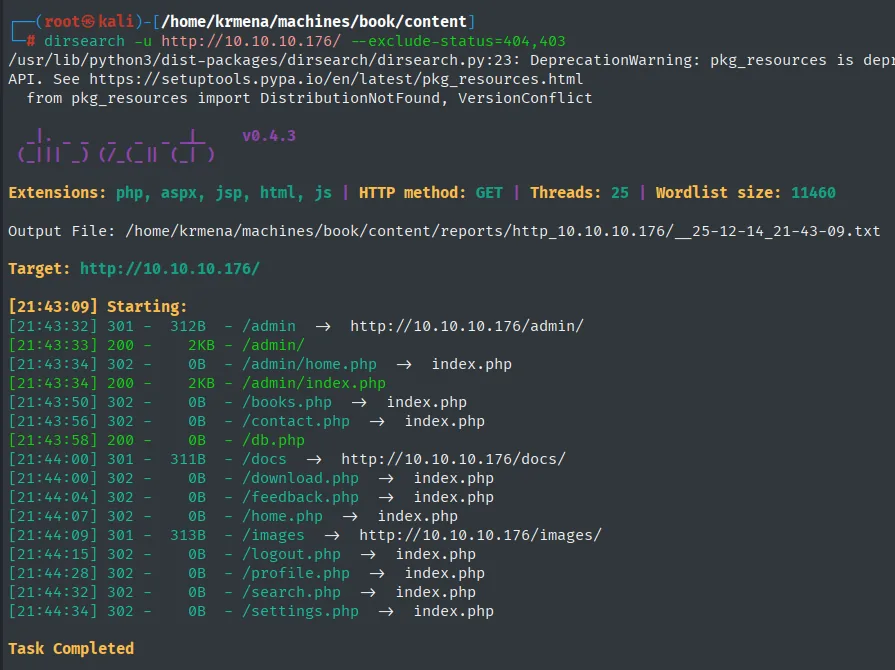
Task: Click the /db.php result path
Action: click(273, 440)
